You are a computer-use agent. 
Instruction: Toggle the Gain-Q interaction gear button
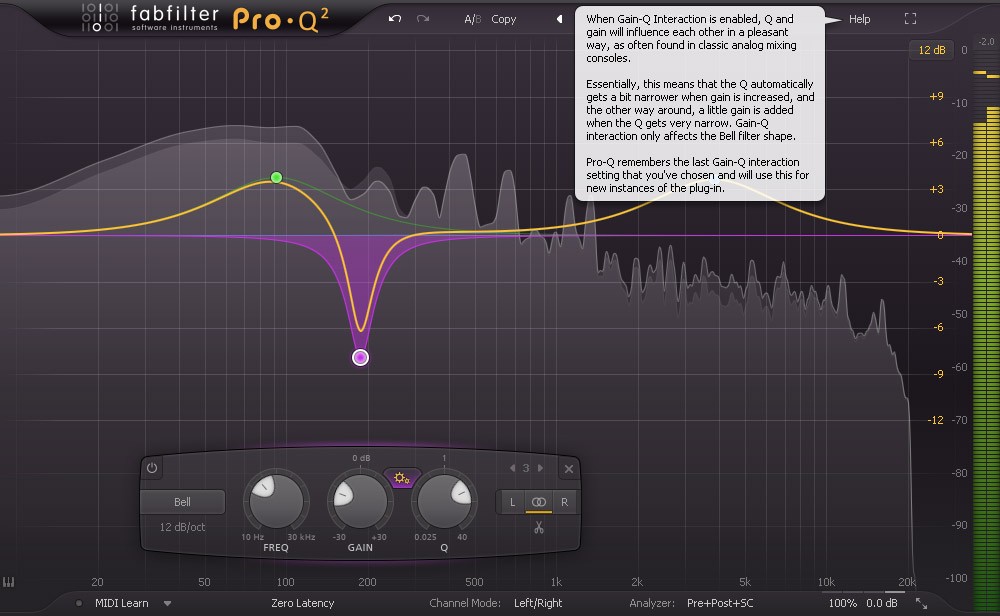point(402,478)
